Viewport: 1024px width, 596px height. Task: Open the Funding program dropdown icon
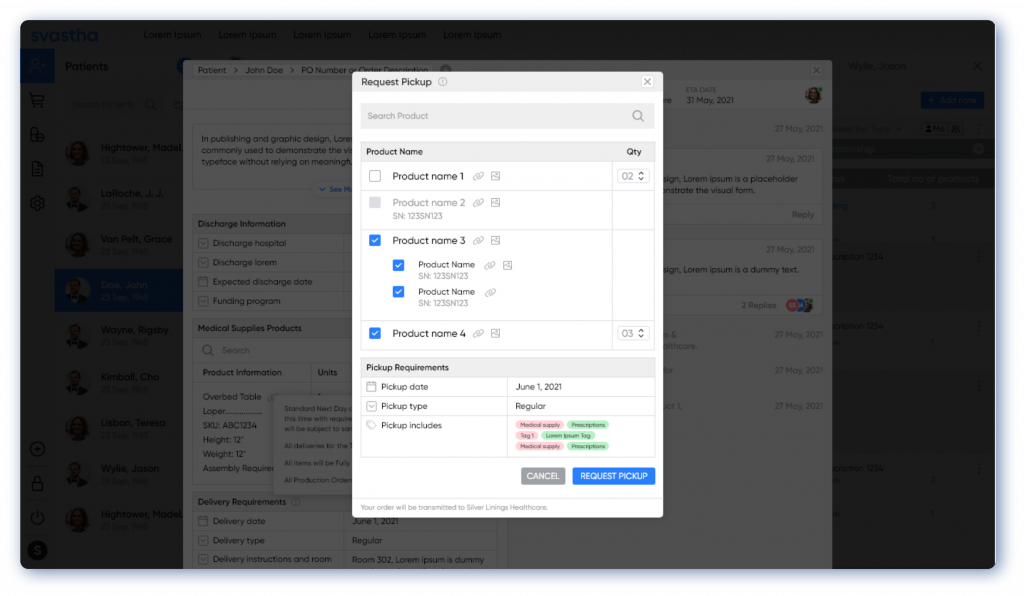203,301
